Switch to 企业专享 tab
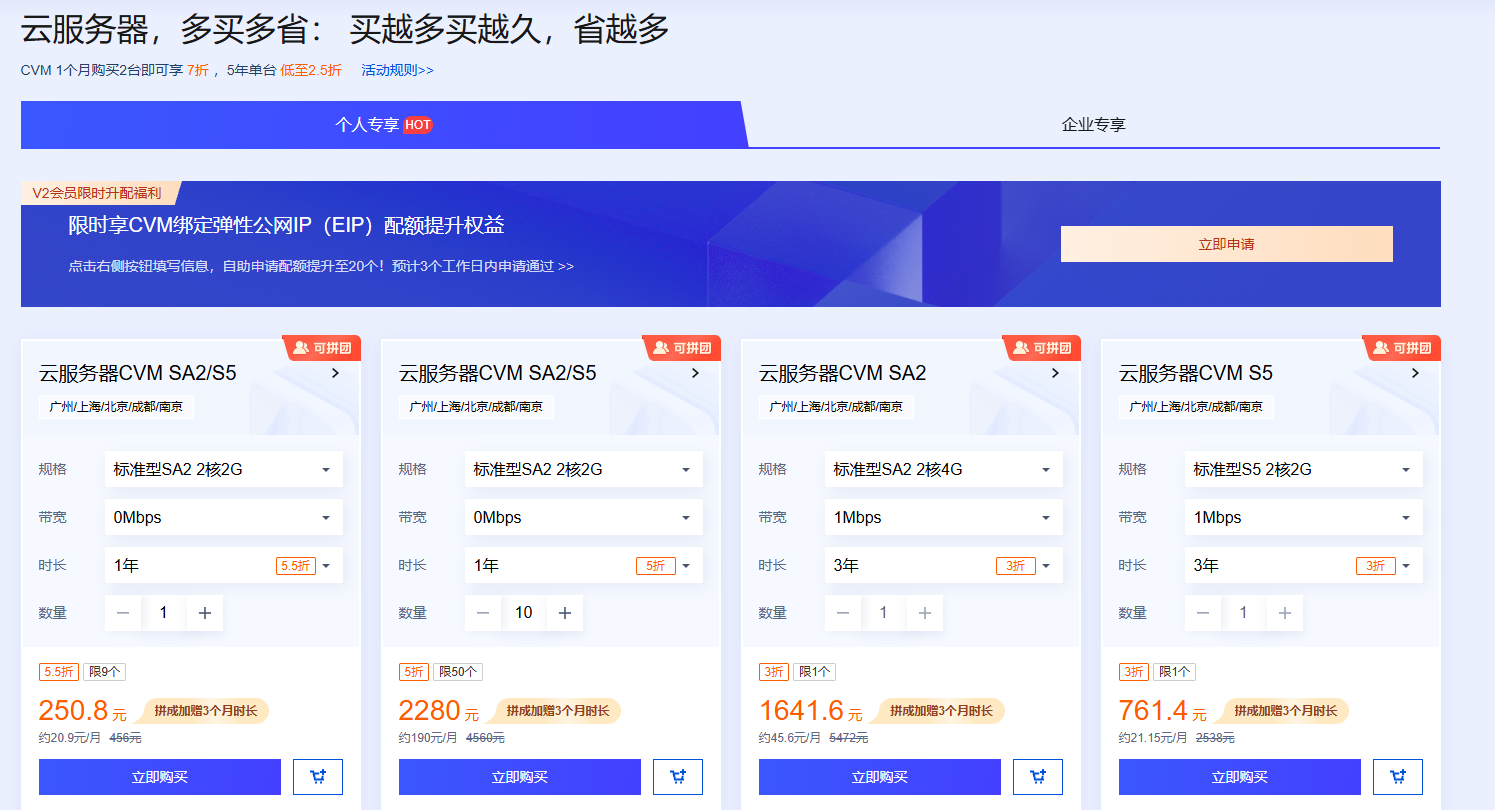The height and width of the screenshot is (810, 1495). point(1094,125)
